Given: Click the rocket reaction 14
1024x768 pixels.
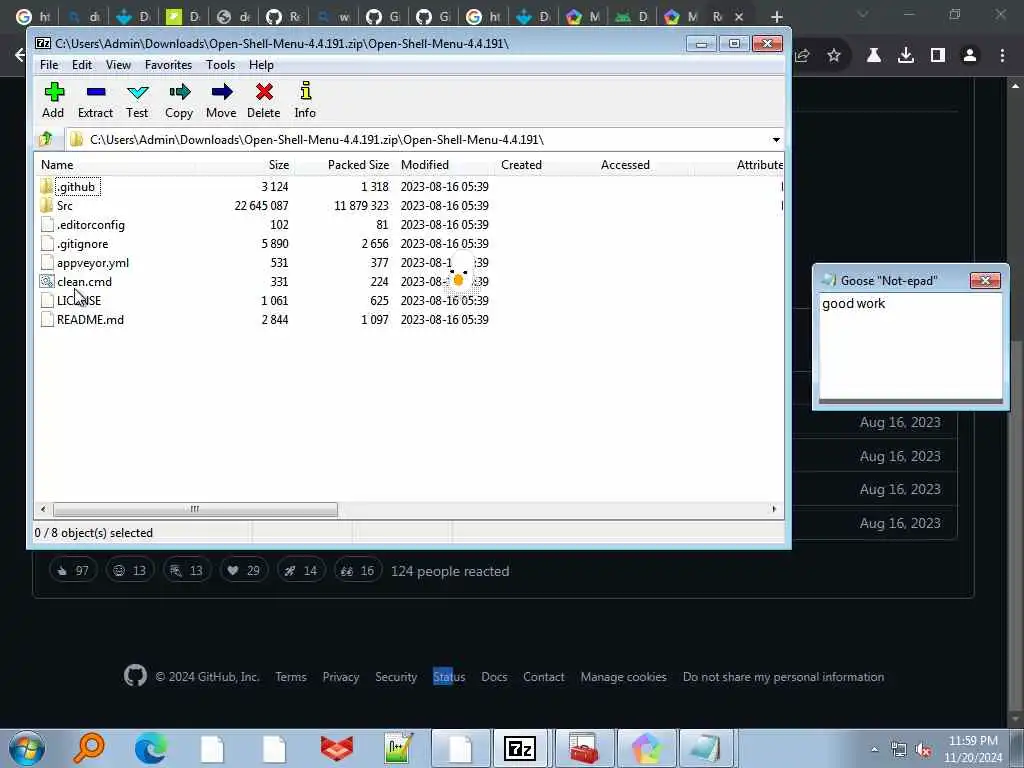Looking at the screenshot, I should 300,571.
